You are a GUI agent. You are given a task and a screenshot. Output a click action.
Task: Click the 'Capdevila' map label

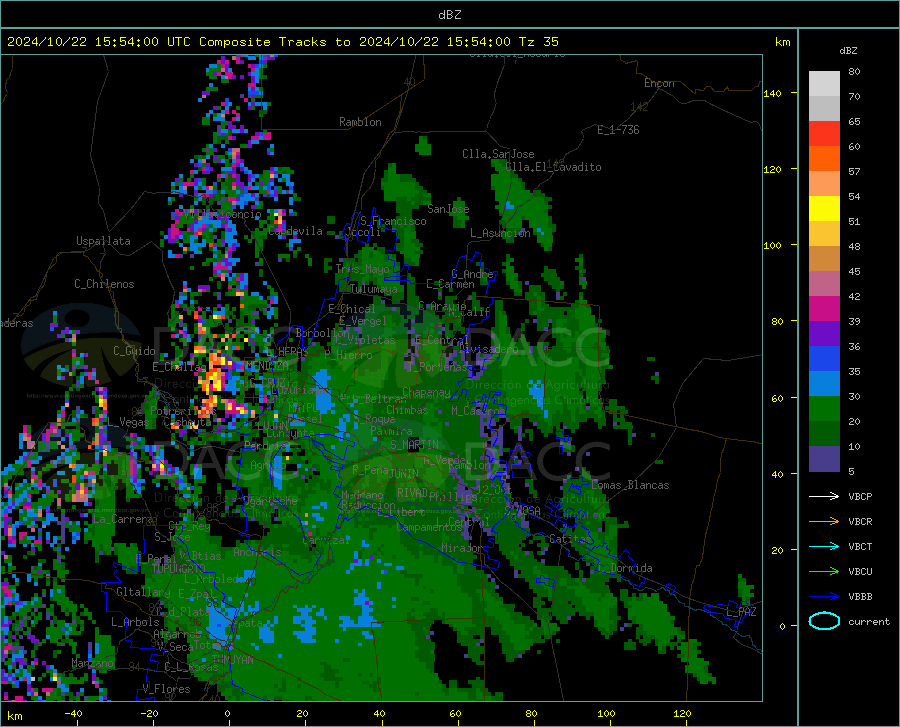tap(295, 231)
